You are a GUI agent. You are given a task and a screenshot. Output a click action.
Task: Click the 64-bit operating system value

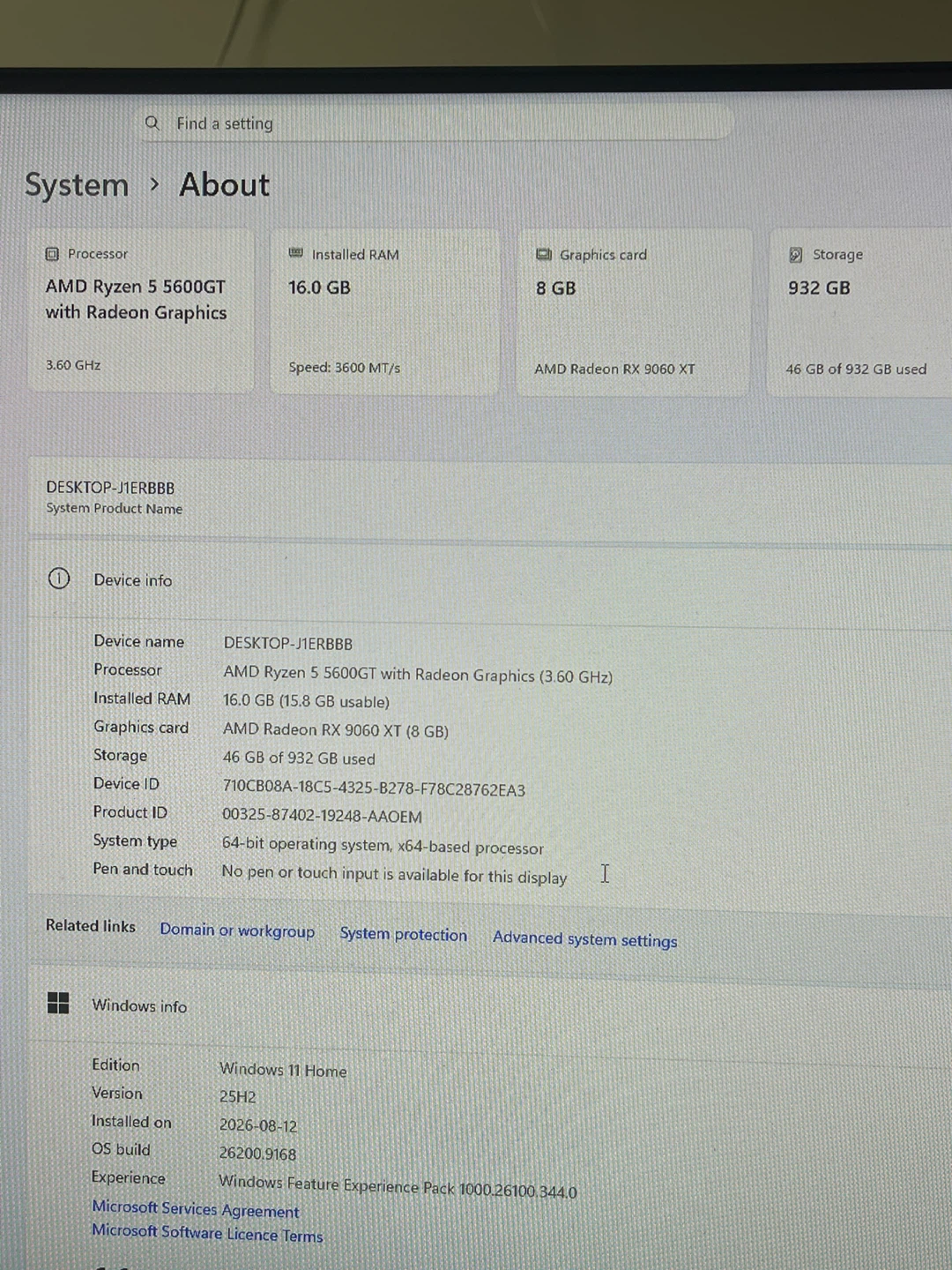coord(383,846)
